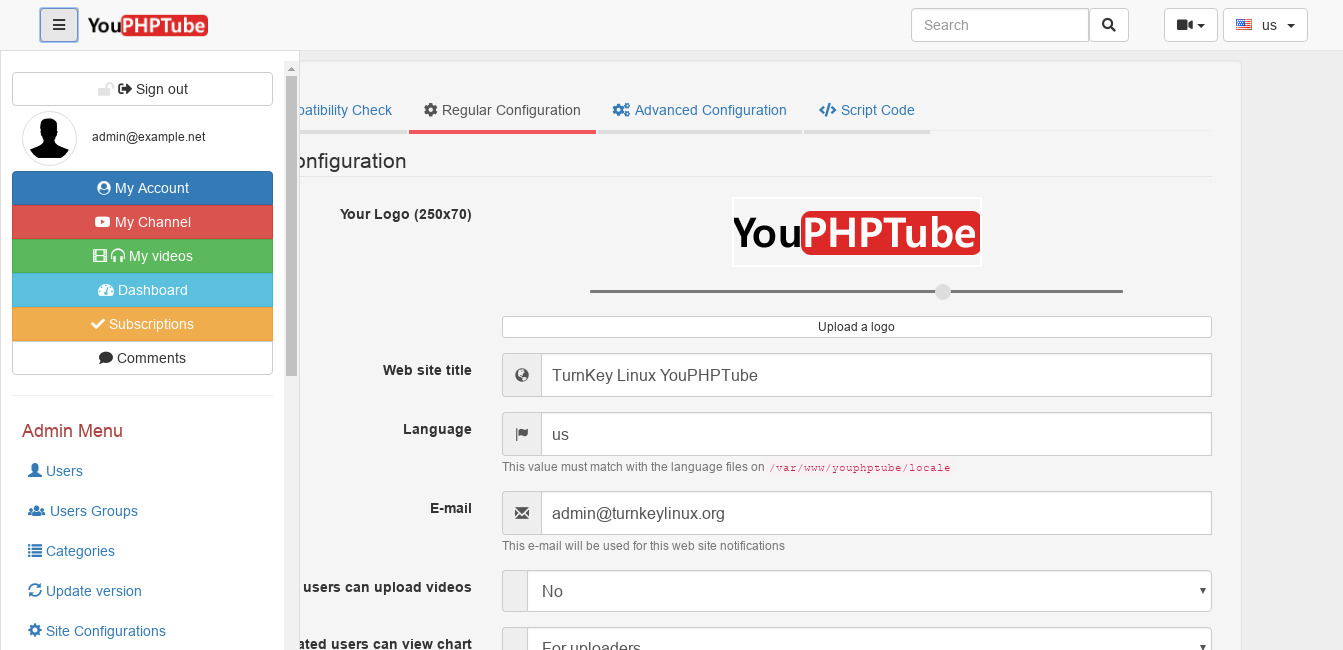Click the globe icon beside Web site title

pos(521,375)
